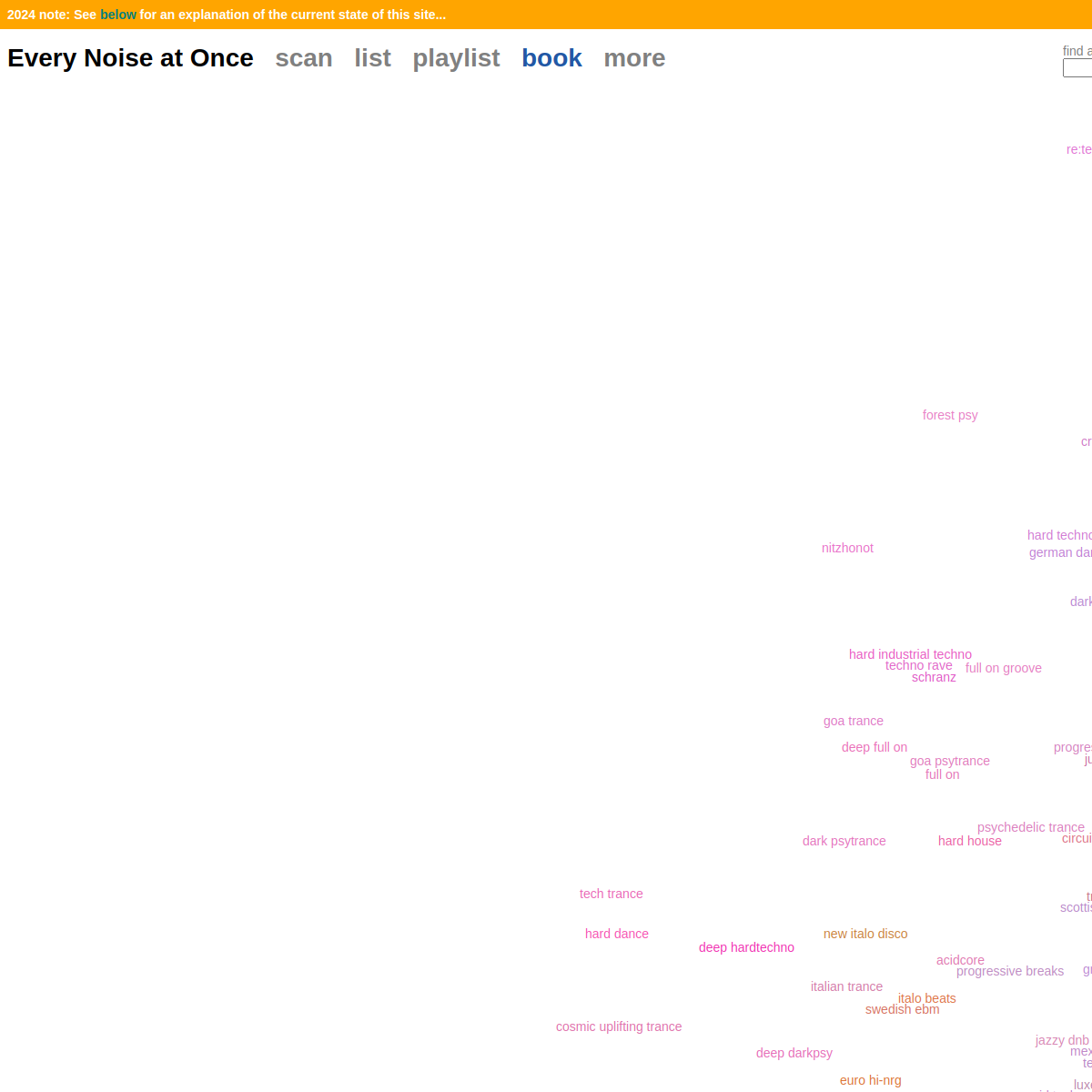Choose the goa trance genre
Screen dimensions: 1092x1092
(x=853, y=721)
